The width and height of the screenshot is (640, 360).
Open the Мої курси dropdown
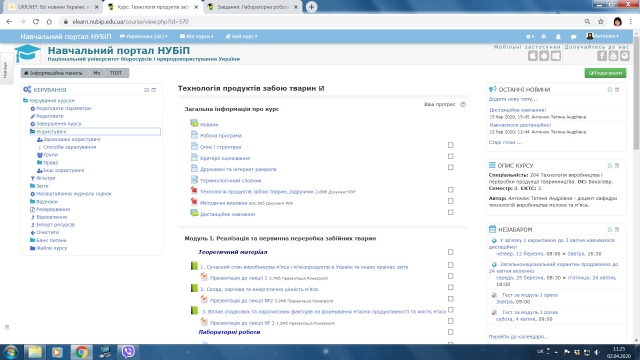[196, 36]
